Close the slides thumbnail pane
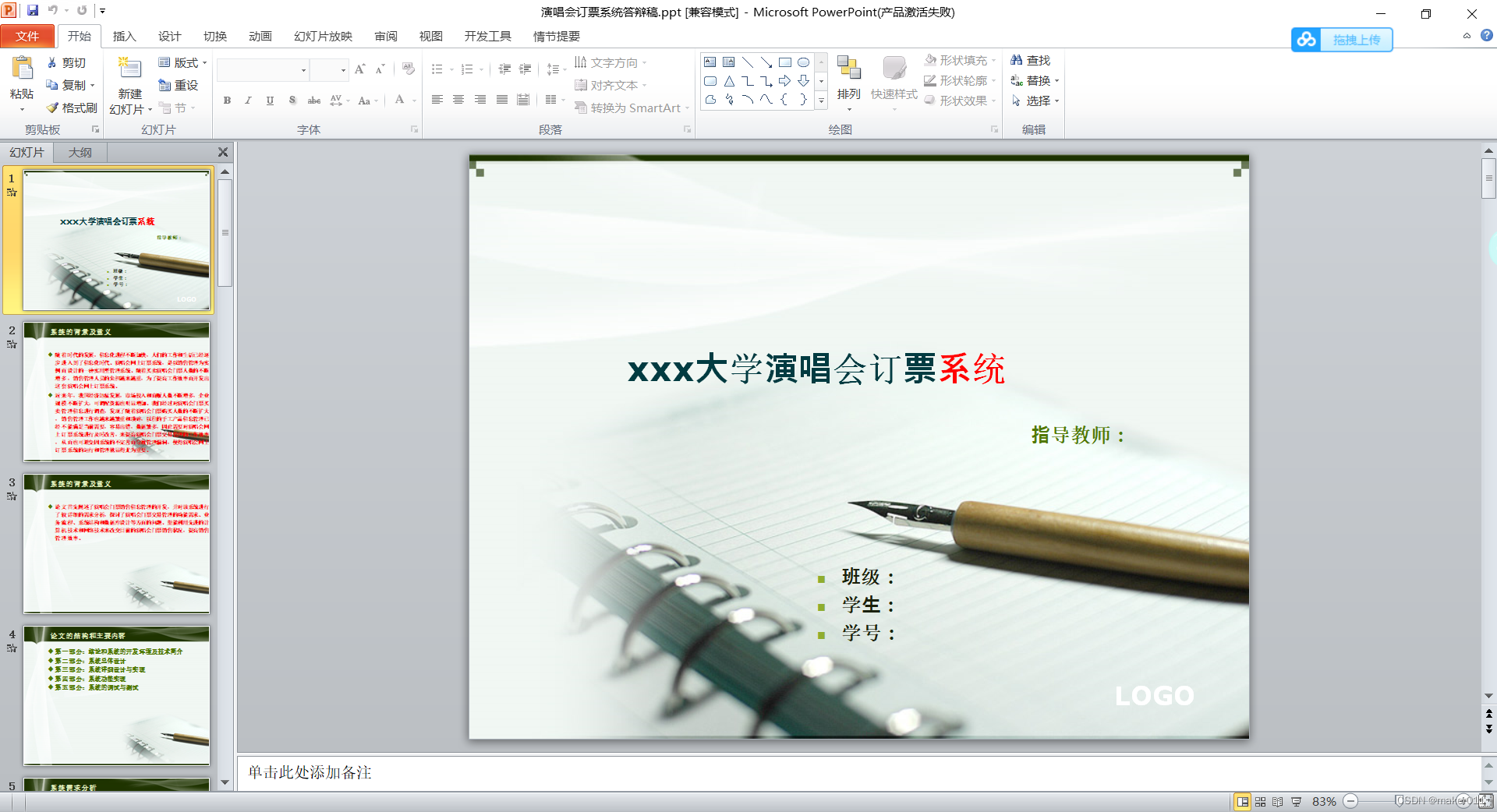 [x=223, y=152]
